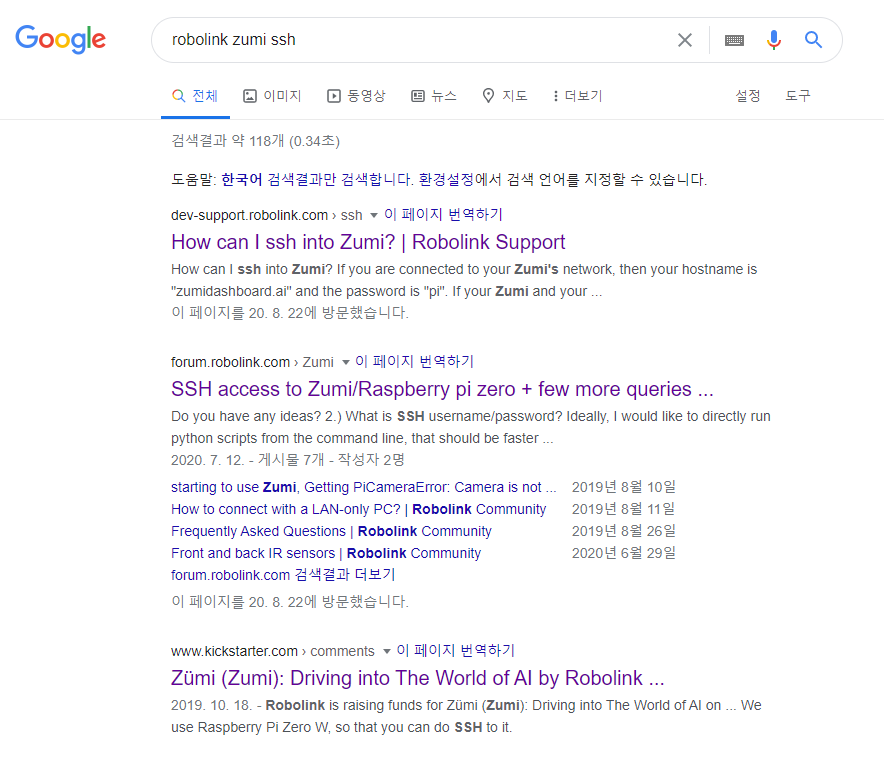Open 'How can I ssh into Zumi?' result
Image resolution: width=884 pixels, height=765 pixels.
click(x=368, y=242)
